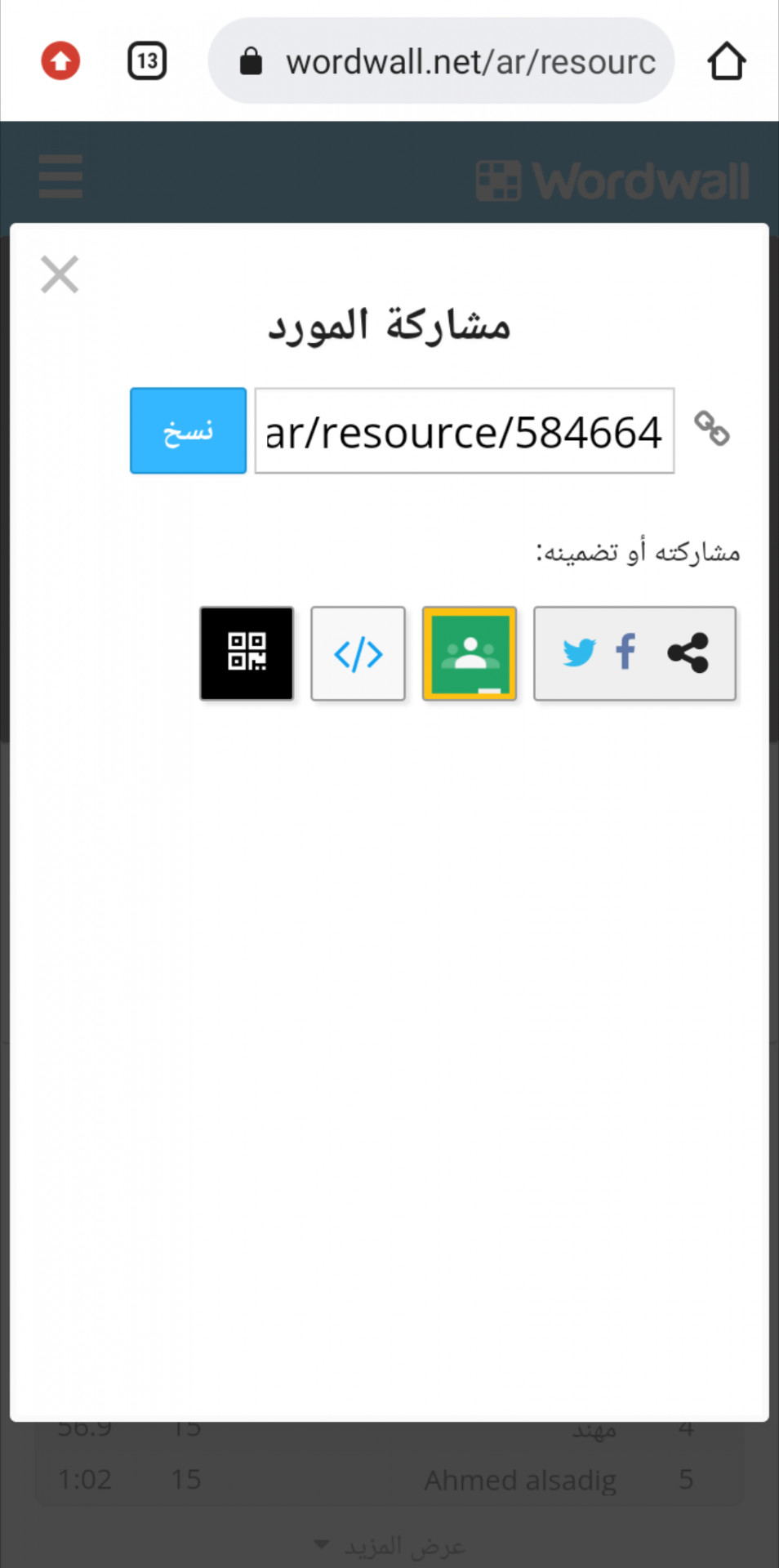Image resolution: width=779 pixels, height=1568 pixels.
Task: Close the مشاركة المورد dialog
Action: click(x=60, y=274)
